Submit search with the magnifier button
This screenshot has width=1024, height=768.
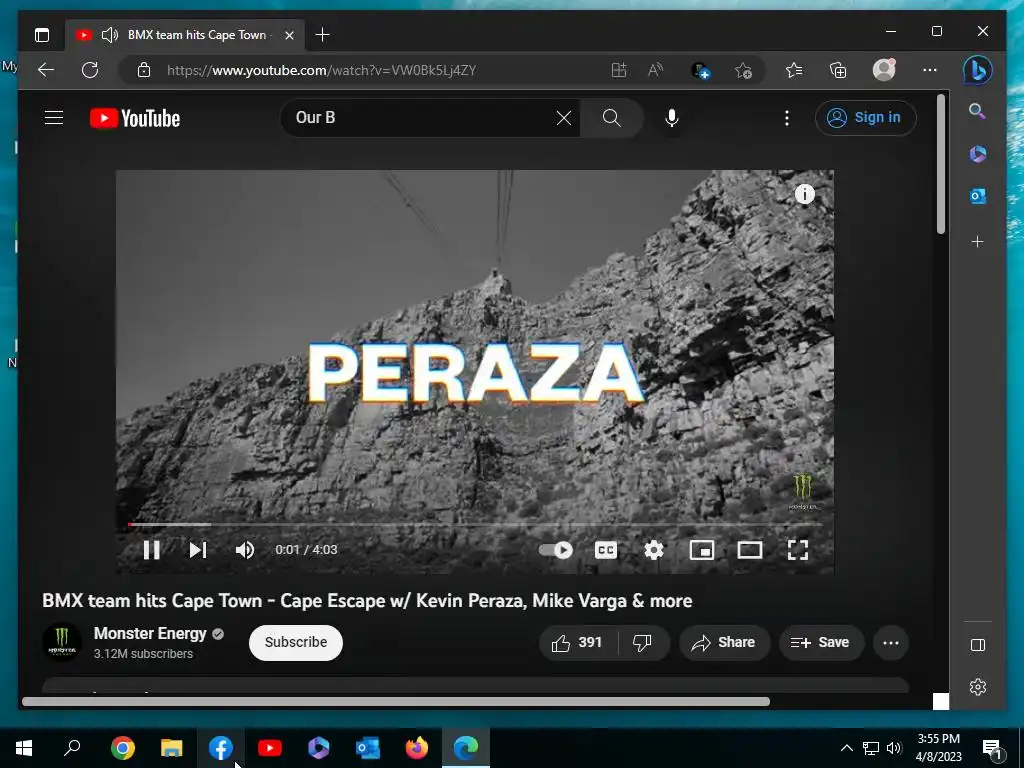tap(611, 118)
